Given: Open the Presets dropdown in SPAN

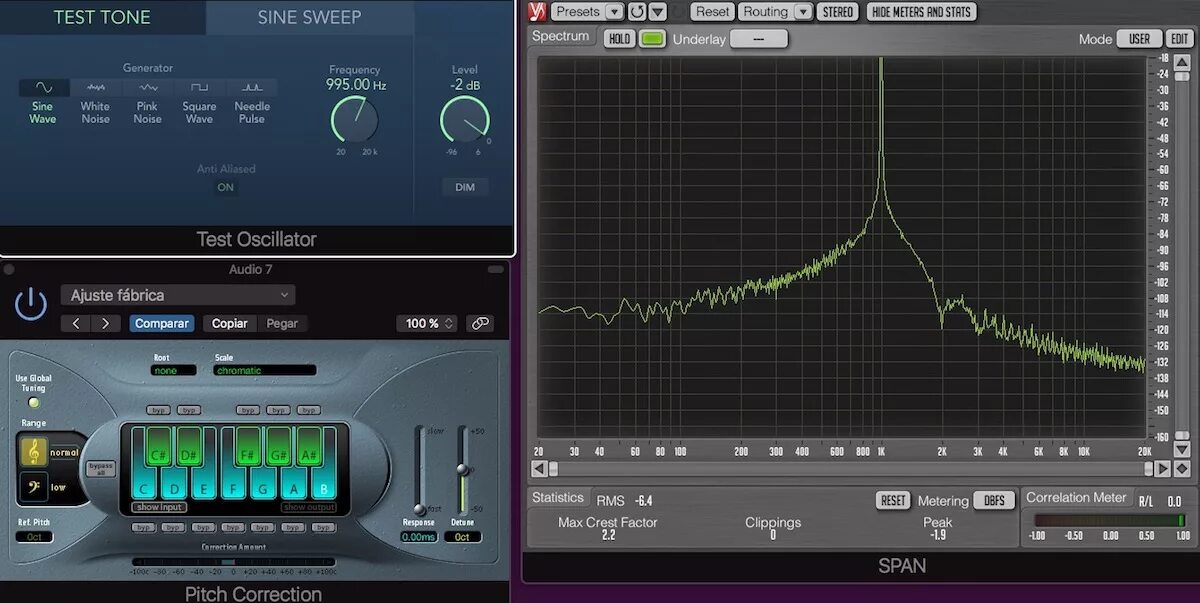Looking at the screenshot, I should point(587,12).
